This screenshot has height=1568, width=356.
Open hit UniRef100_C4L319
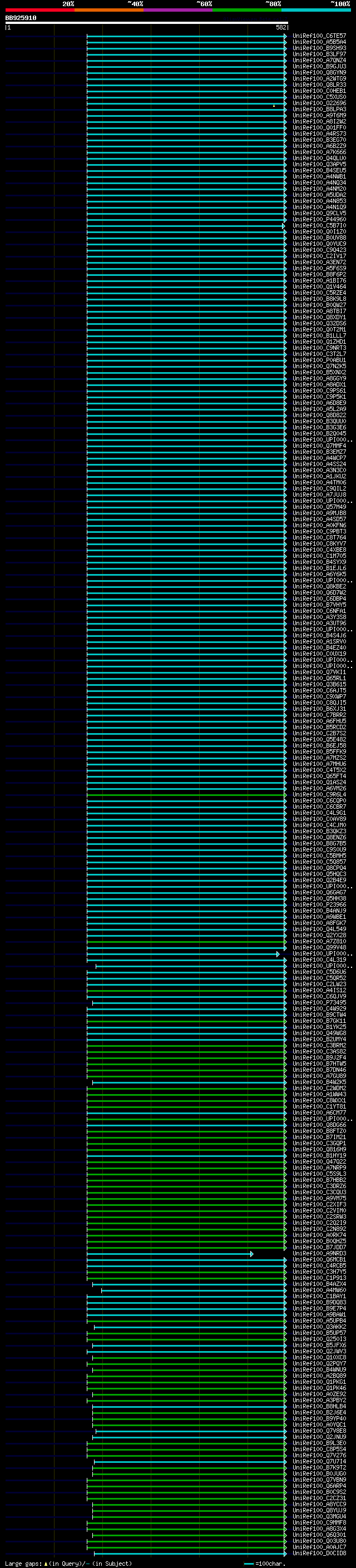[x=319, y=960]
